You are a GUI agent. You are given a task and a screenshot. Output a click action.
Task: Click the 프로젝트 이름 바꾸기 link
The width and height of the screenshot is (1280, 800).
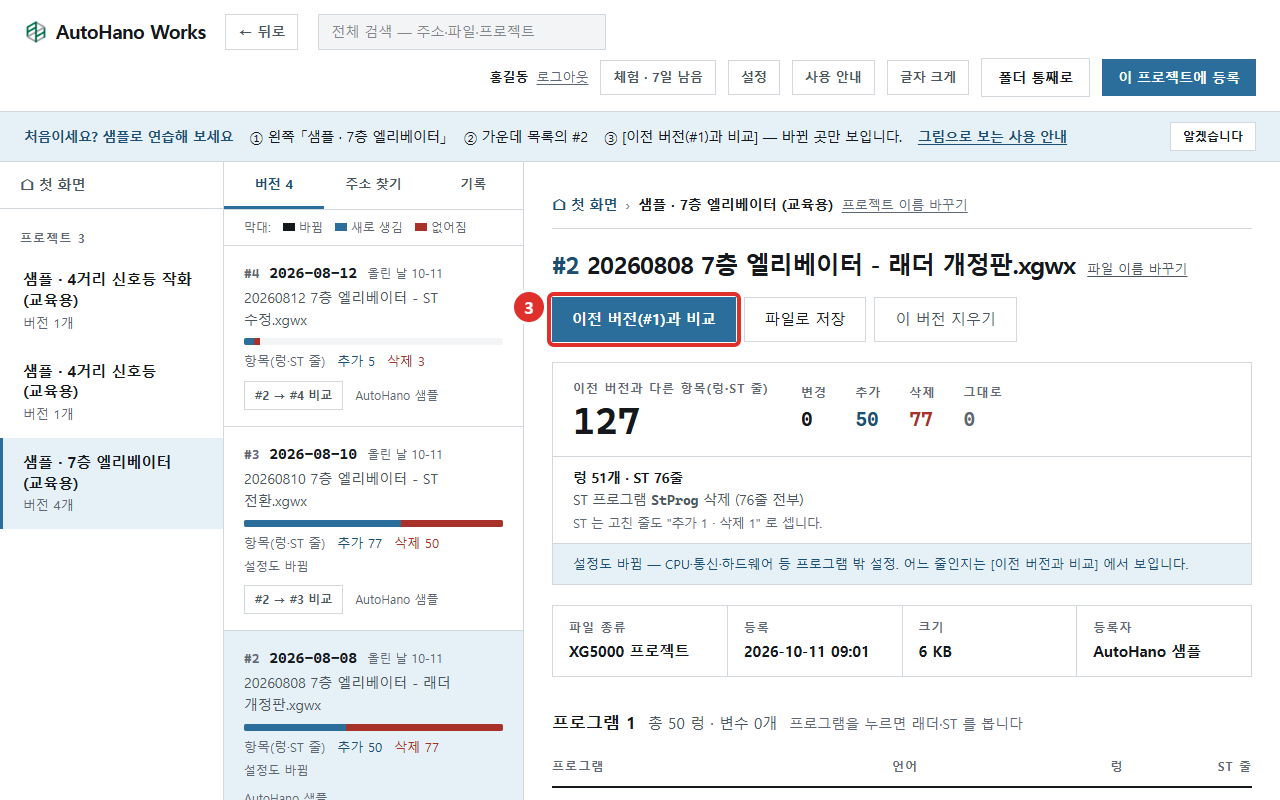pos(905,205)
